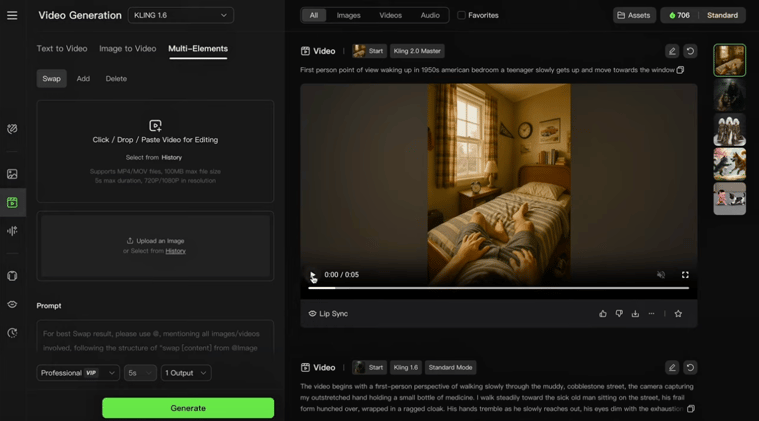This screenshot has height=421, width=759.
Task: Open the creative palette sidebar icon
Action: 12,129
